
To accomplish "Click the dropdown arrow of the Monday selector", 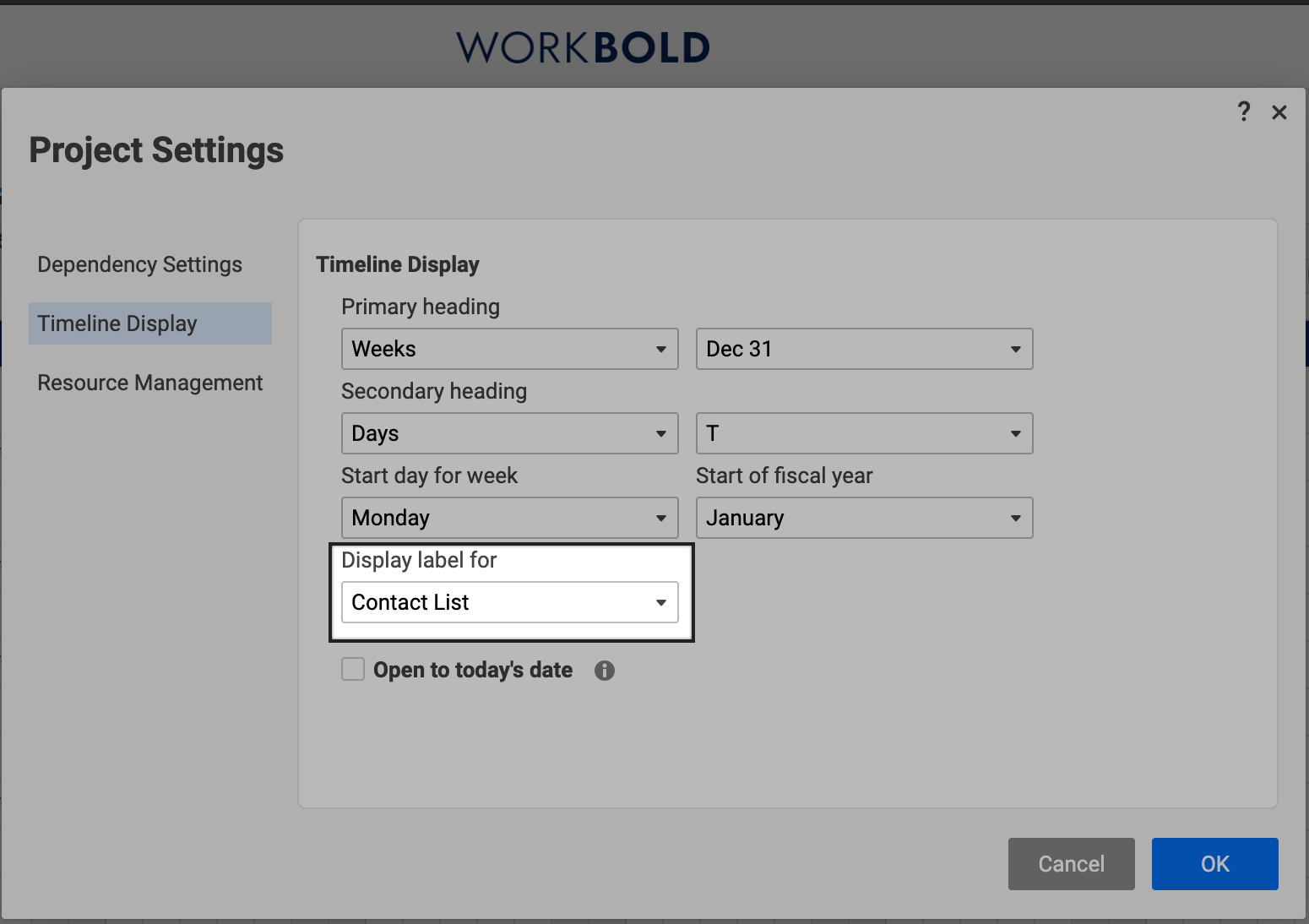I will point(661,518).
